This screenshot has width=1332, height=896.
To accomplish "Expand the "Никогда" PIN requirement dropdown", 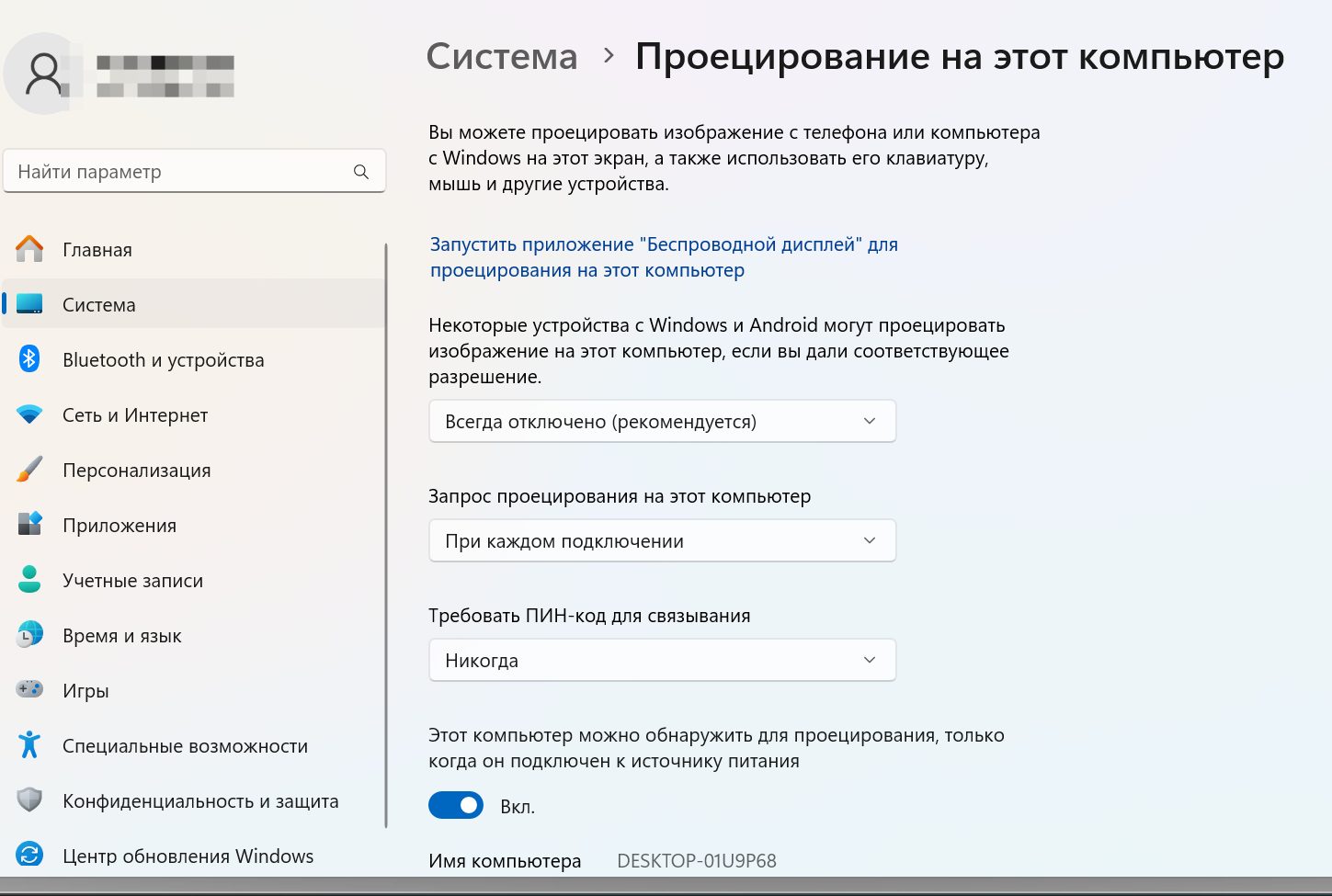I will 662,661.
